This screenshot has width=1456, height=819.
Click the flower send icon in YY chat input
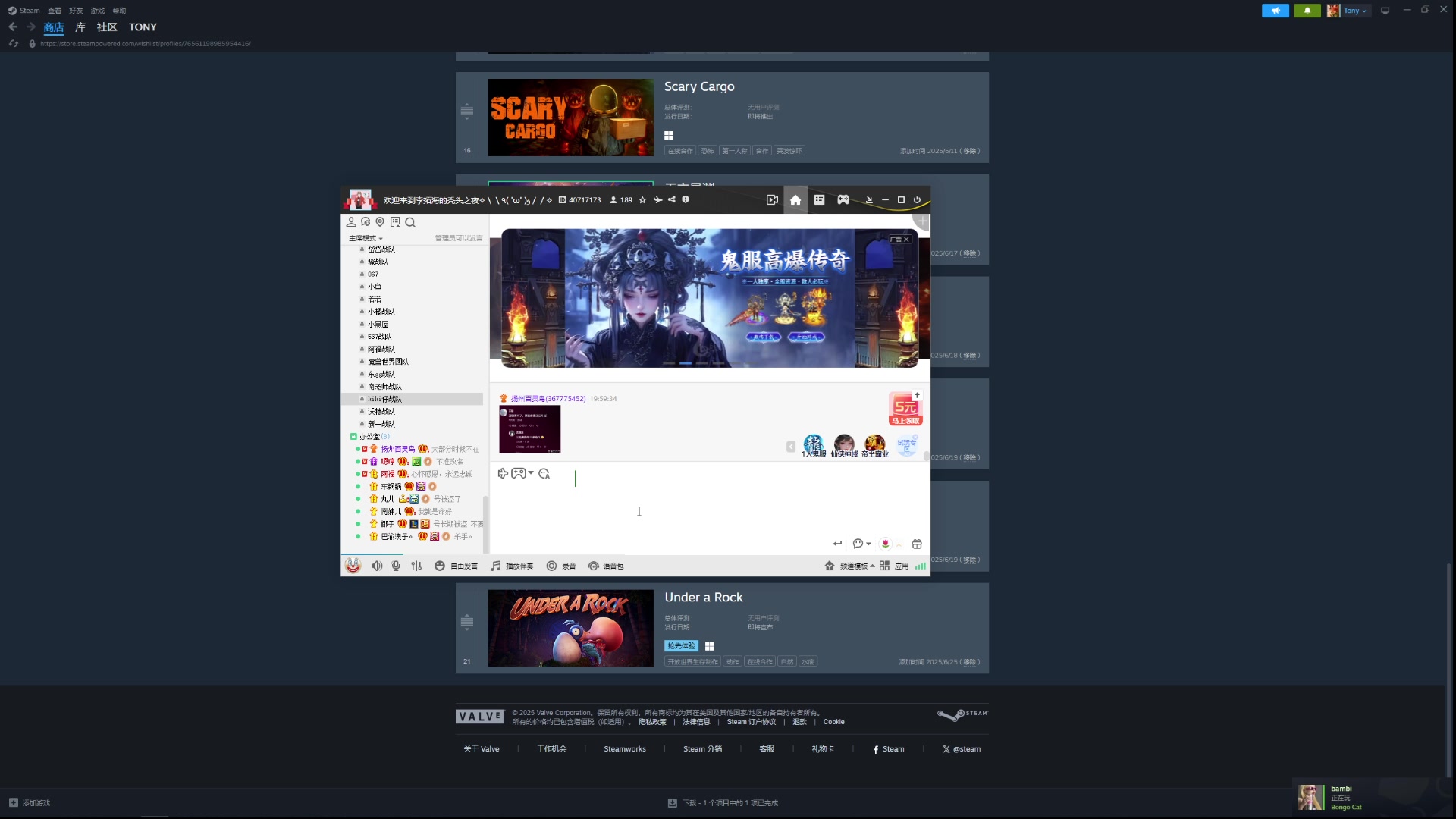click(x=885, y=544)
